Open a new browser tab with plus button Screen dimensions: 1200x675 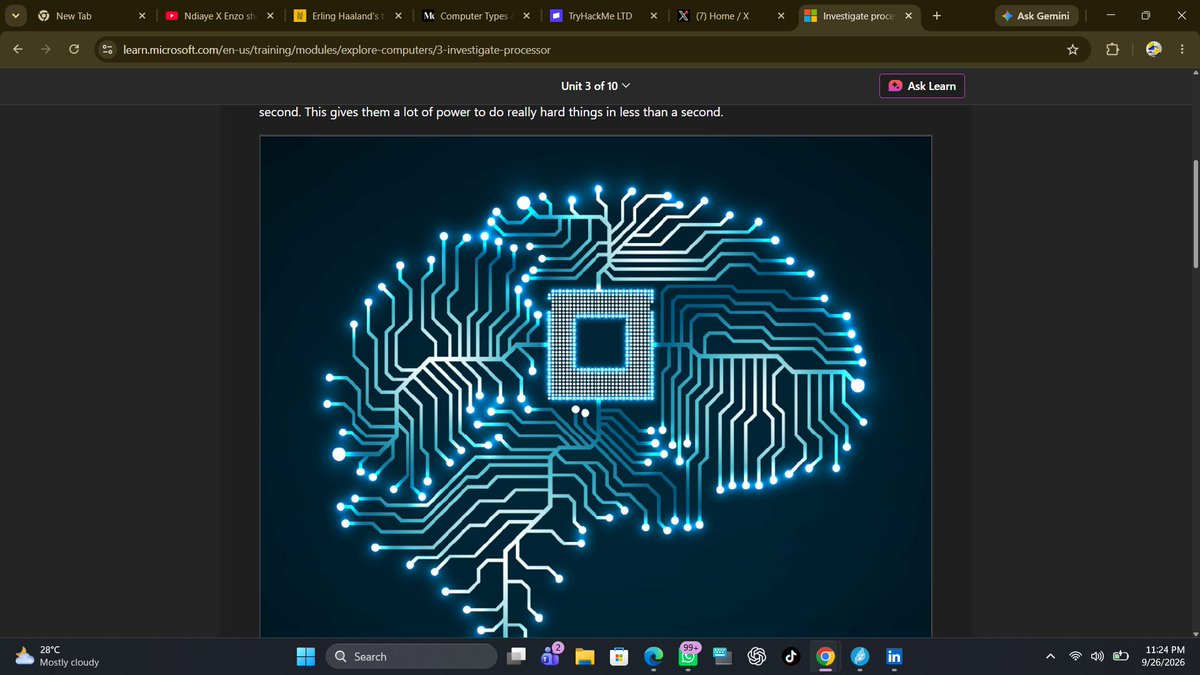point(936,16)
